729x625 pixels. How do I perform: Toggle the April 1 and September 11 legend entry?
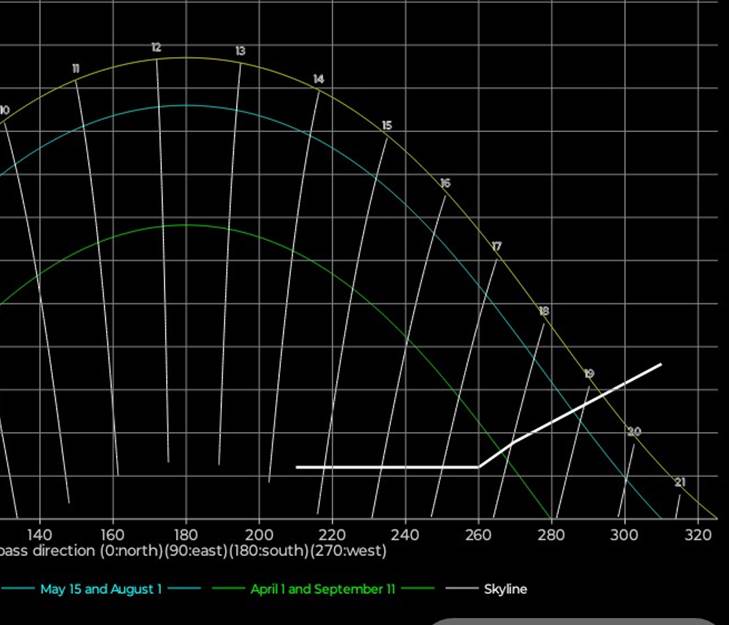tap(316, 589)
